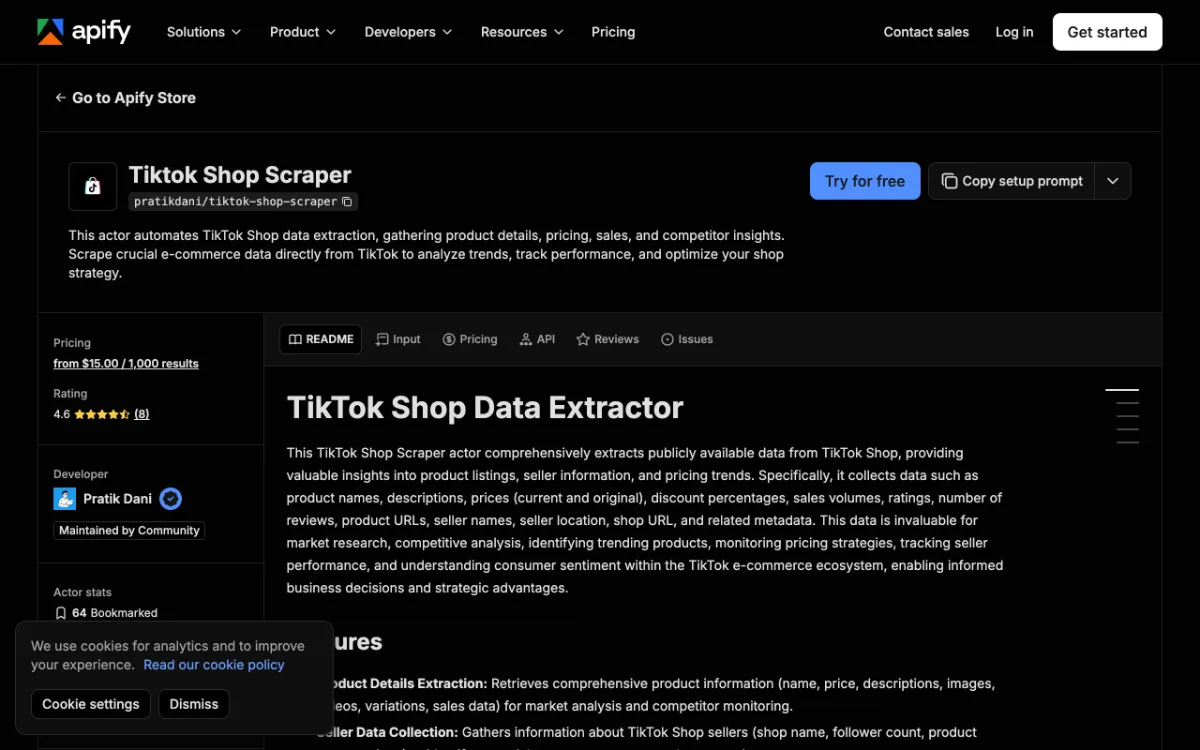Click the bookmark icon beside 64 Bookmarked
The image size is (1200, 750).
point(61,613)
